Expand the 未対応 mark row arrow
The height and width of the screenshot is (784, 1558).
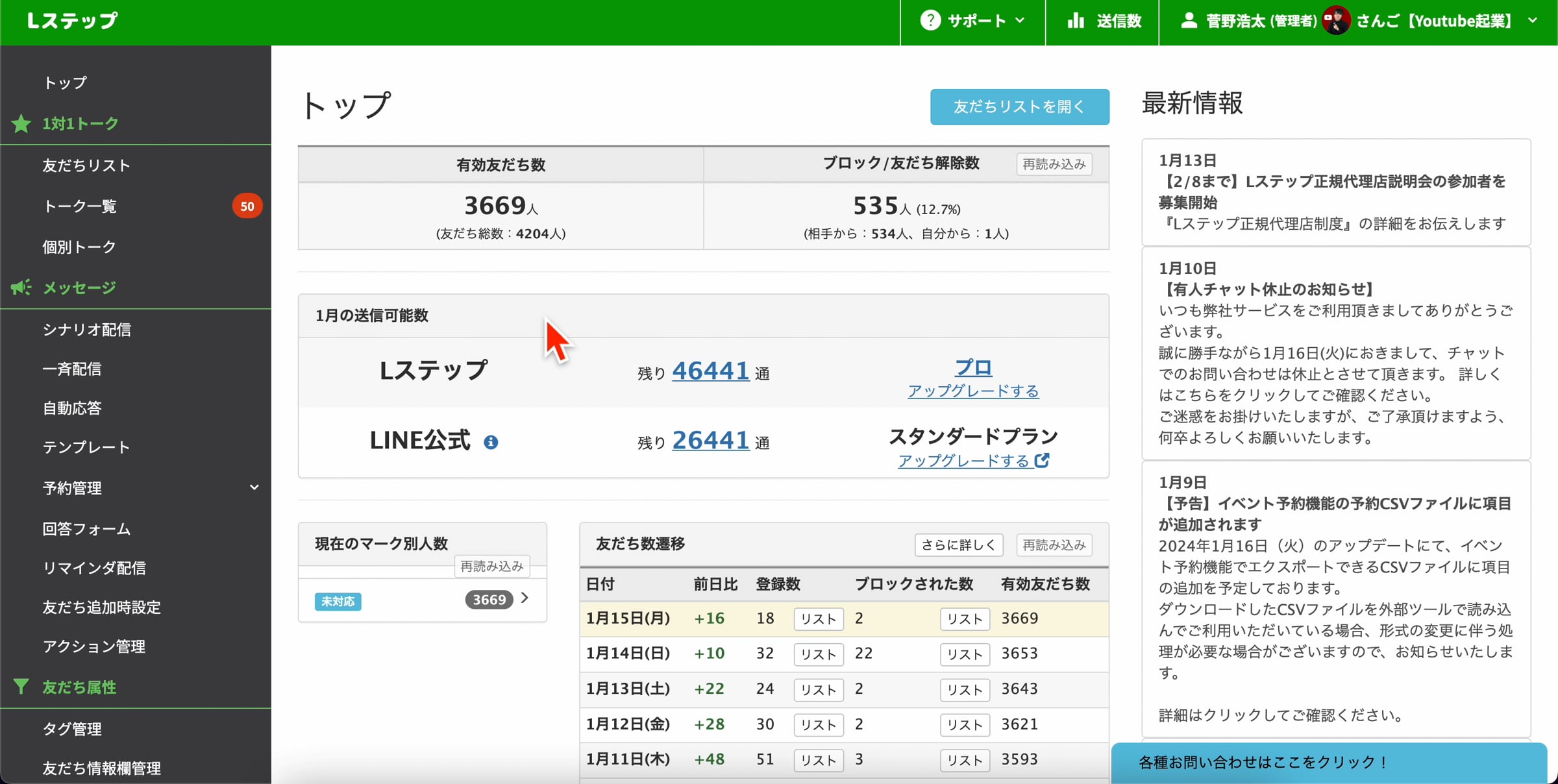pos(525,598)
